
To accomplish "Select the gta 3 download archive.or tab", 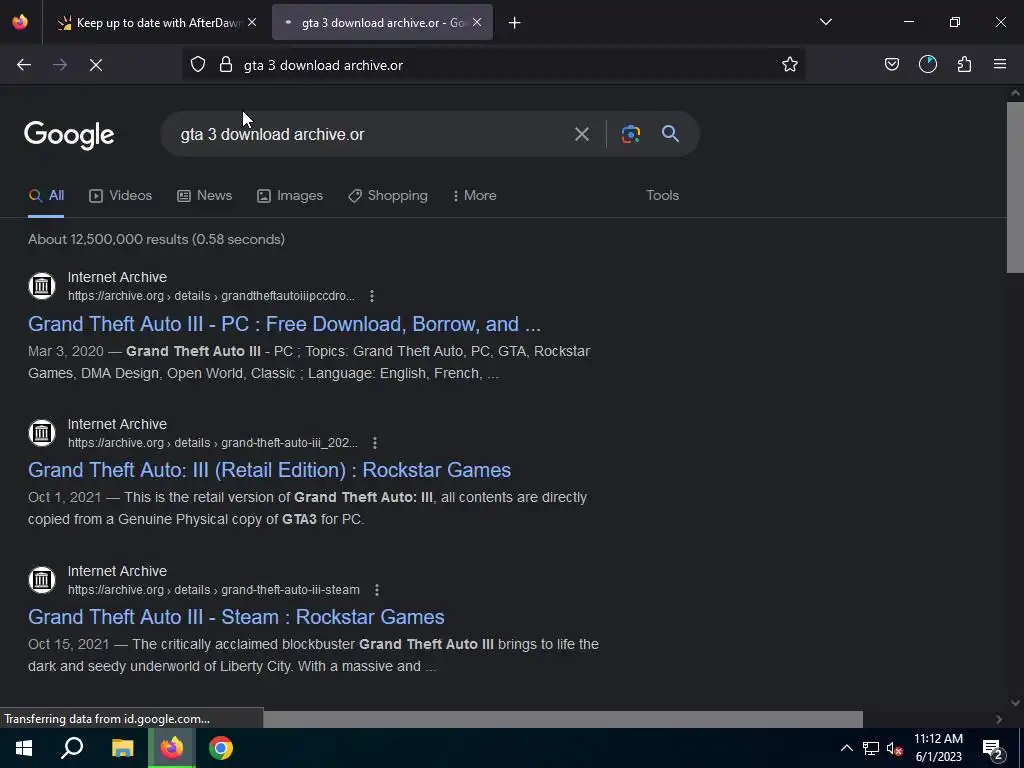I will pos(382,23).
